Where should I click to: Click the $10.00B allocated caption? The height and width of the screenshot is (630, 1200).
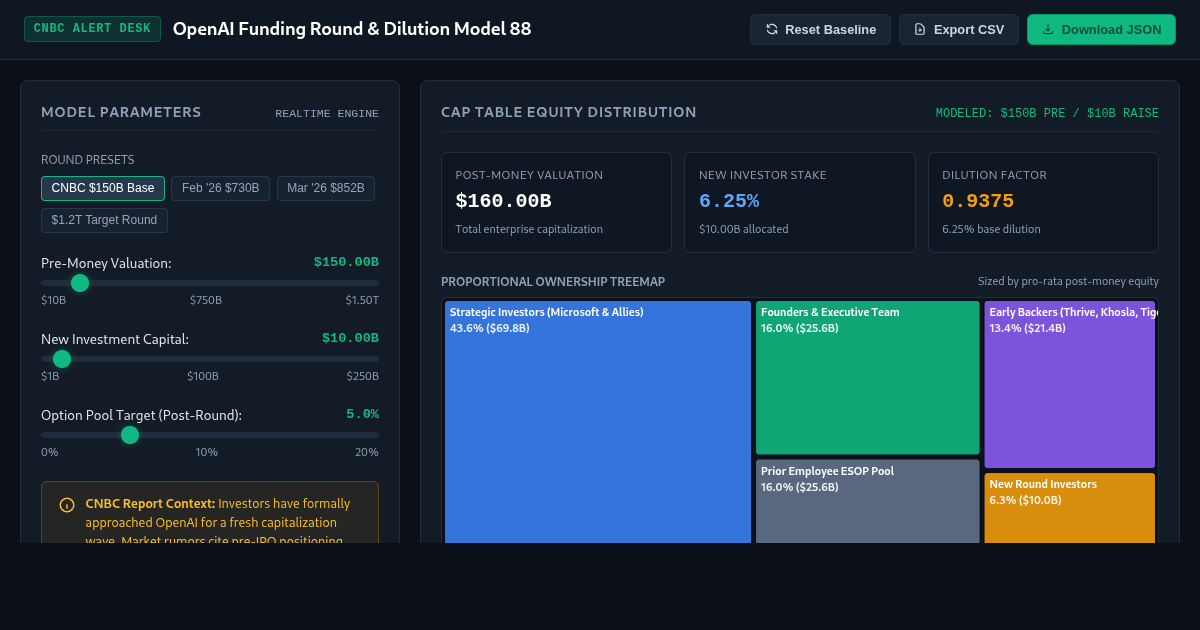(x=743, y=229)
